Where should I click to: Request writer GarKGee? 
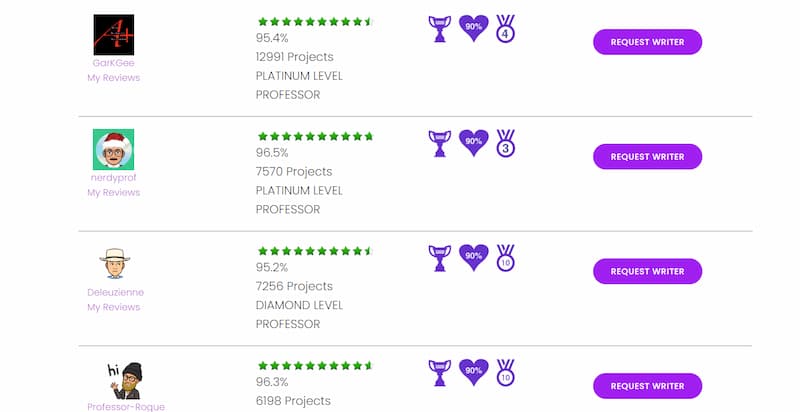click(x=647, y=42)
